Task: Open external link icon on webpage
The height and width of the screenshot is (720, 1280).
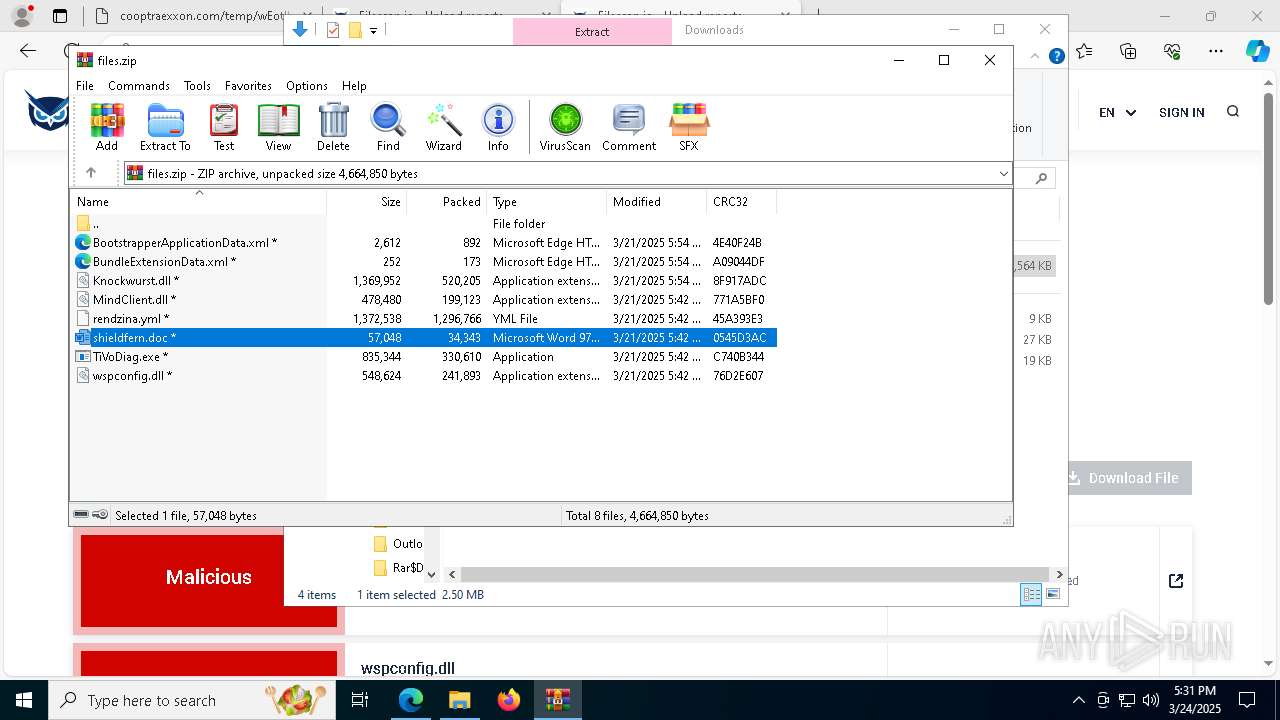Action: click(x=1176, y=581)
